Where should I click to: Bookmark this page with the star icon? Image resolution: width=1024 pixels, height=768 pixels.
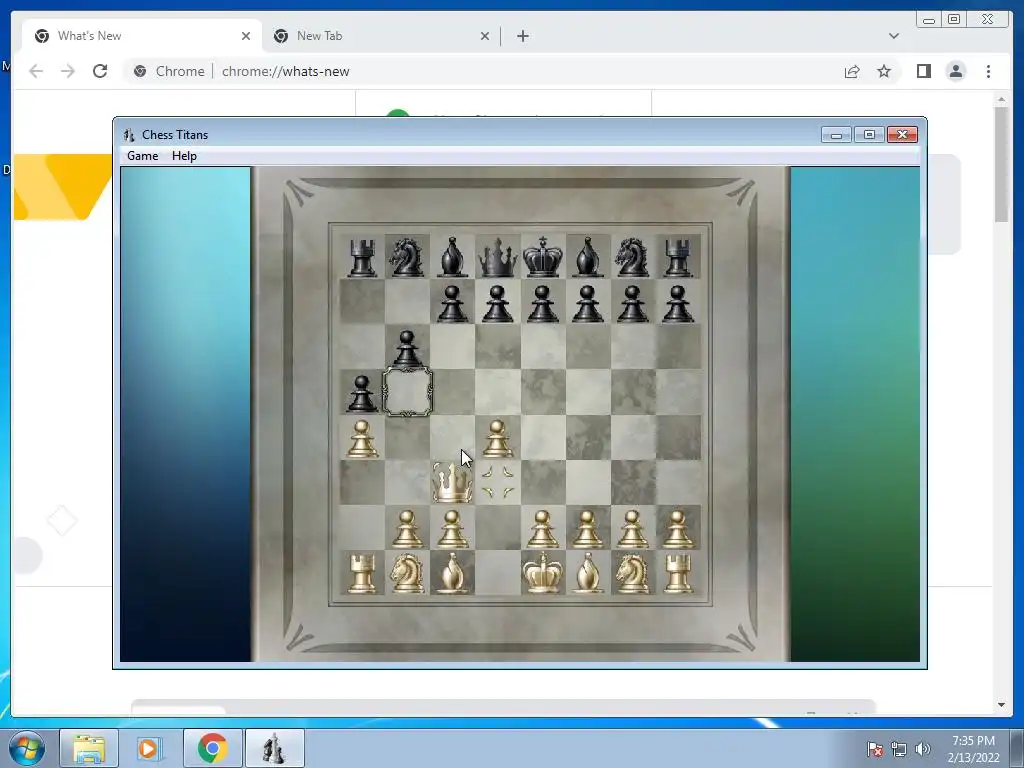[884, 71]
